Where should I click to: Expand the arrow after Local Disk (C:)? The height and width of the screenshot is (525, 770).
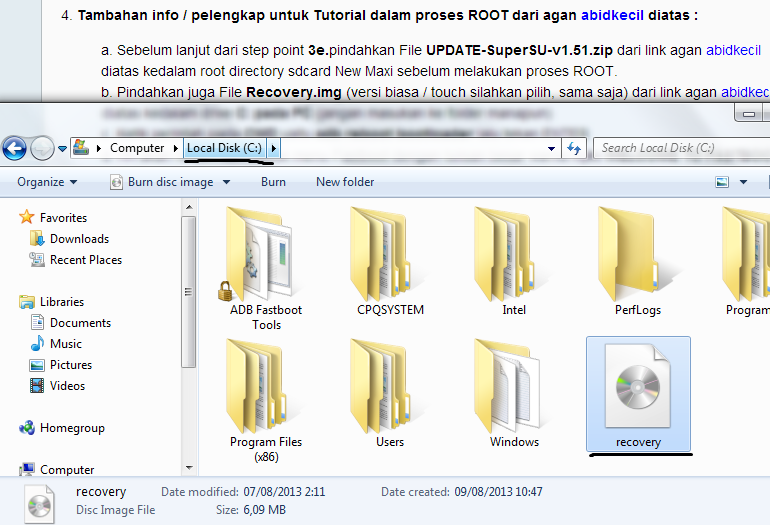click(274, 148)
